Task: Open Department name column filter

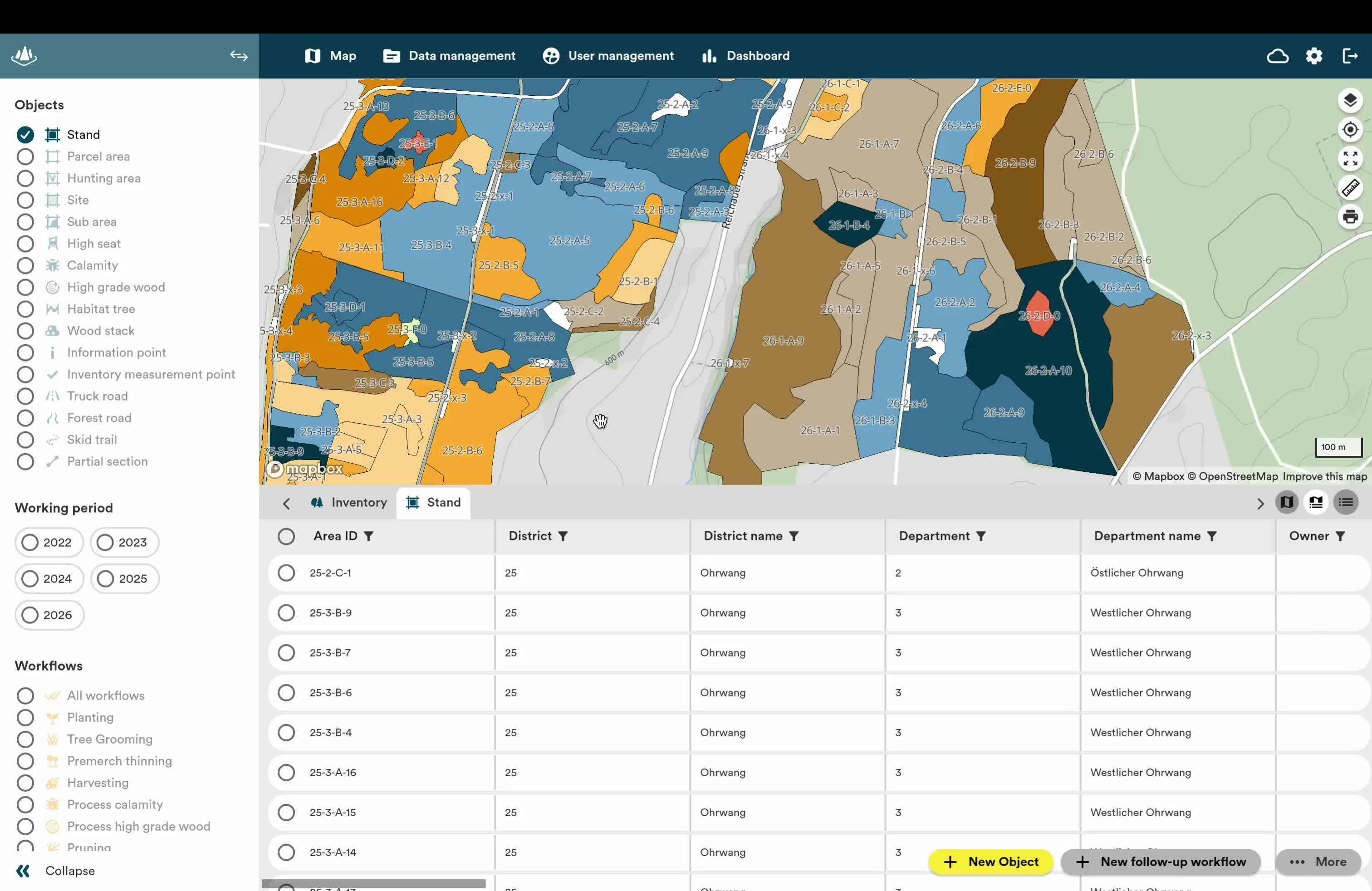Action: [x=1211, y=536]
